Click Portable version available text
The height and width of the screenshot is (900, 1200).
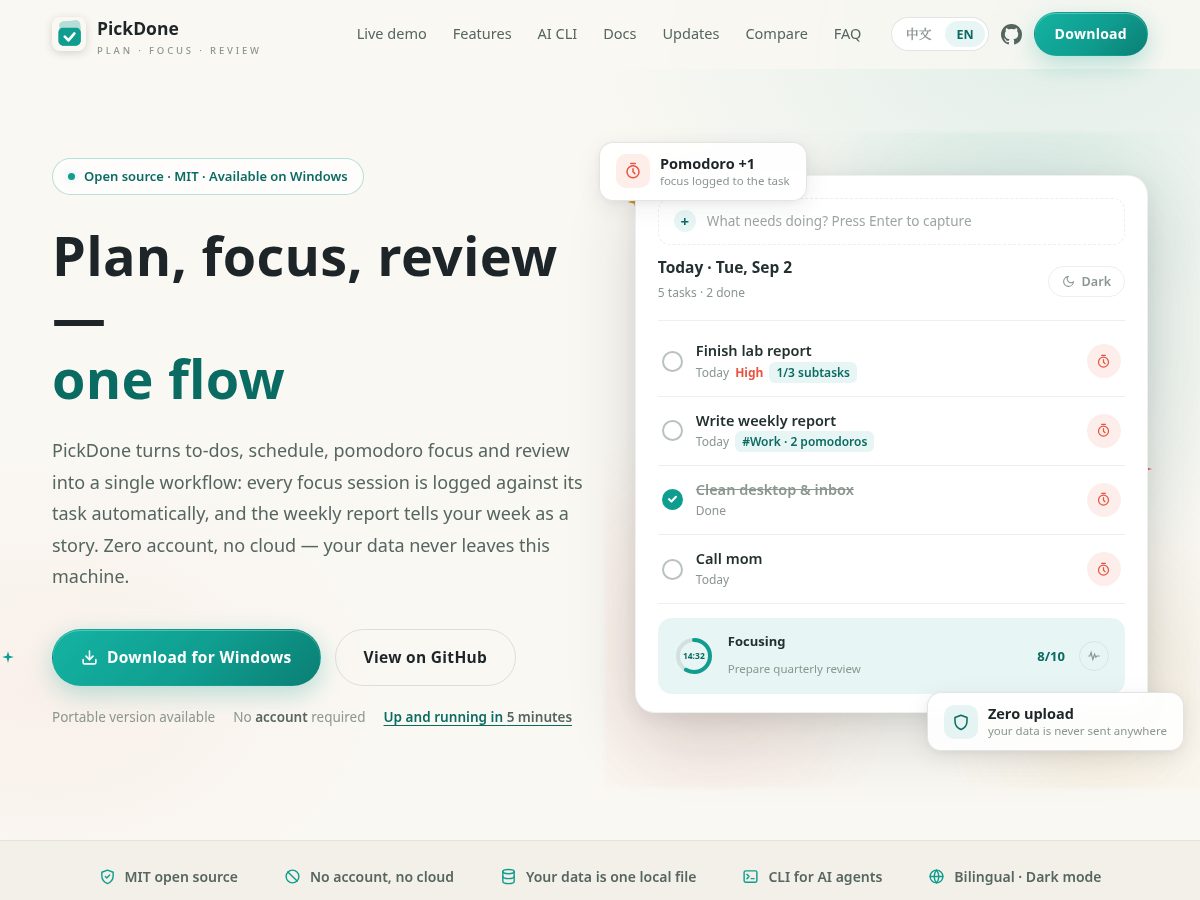tap(133, 717)
